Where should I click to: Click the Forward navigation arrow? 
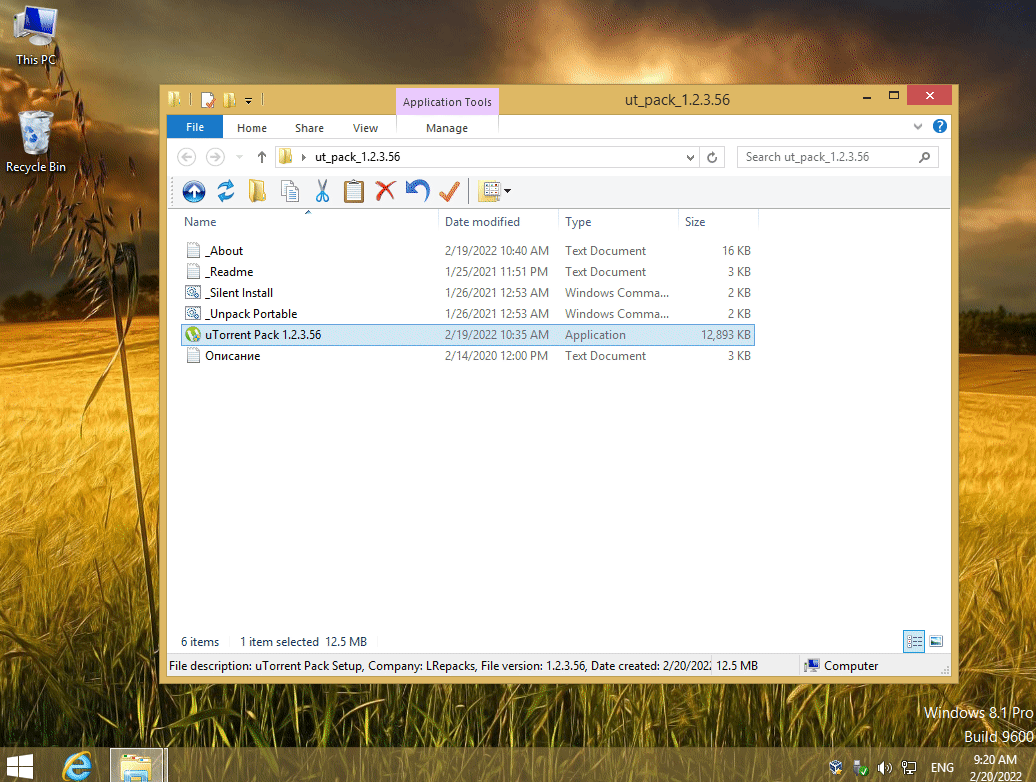(215, 157)
